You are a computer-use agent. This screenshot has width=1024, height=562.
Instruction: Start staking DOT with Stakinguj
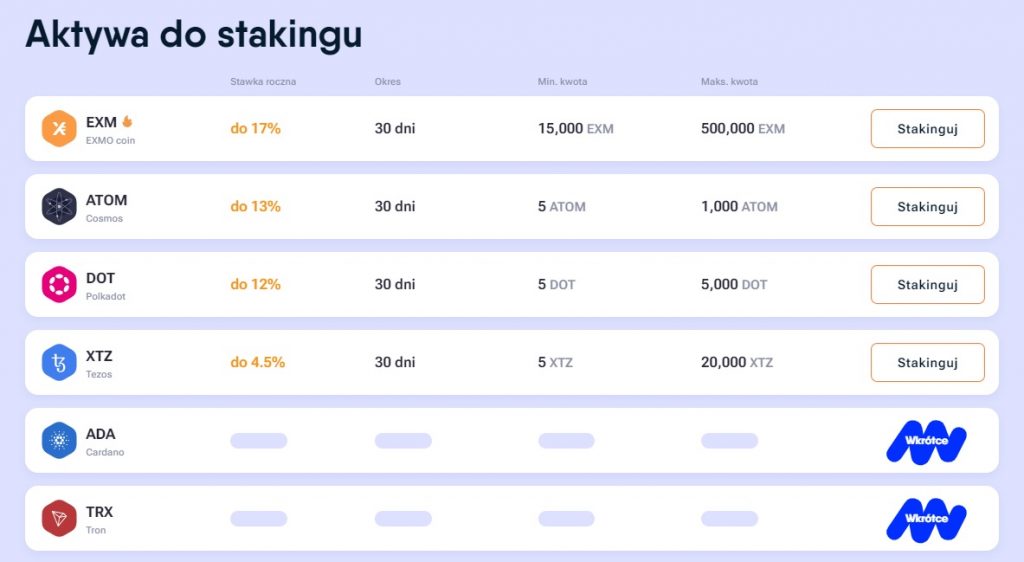pos(927,285)
